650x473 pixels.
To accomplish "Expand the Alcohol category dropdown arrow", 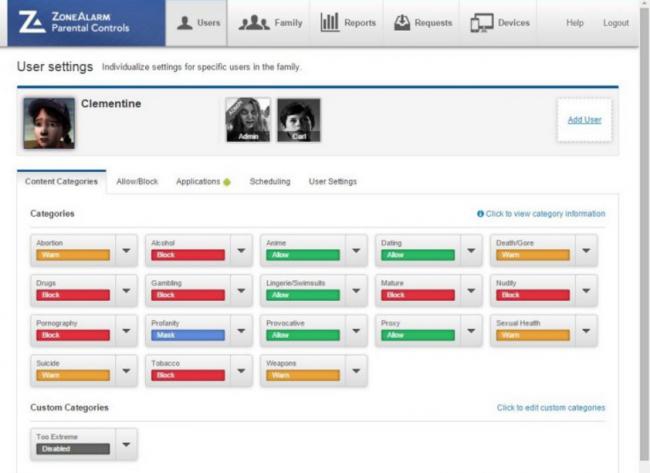I will coord(241,250).
